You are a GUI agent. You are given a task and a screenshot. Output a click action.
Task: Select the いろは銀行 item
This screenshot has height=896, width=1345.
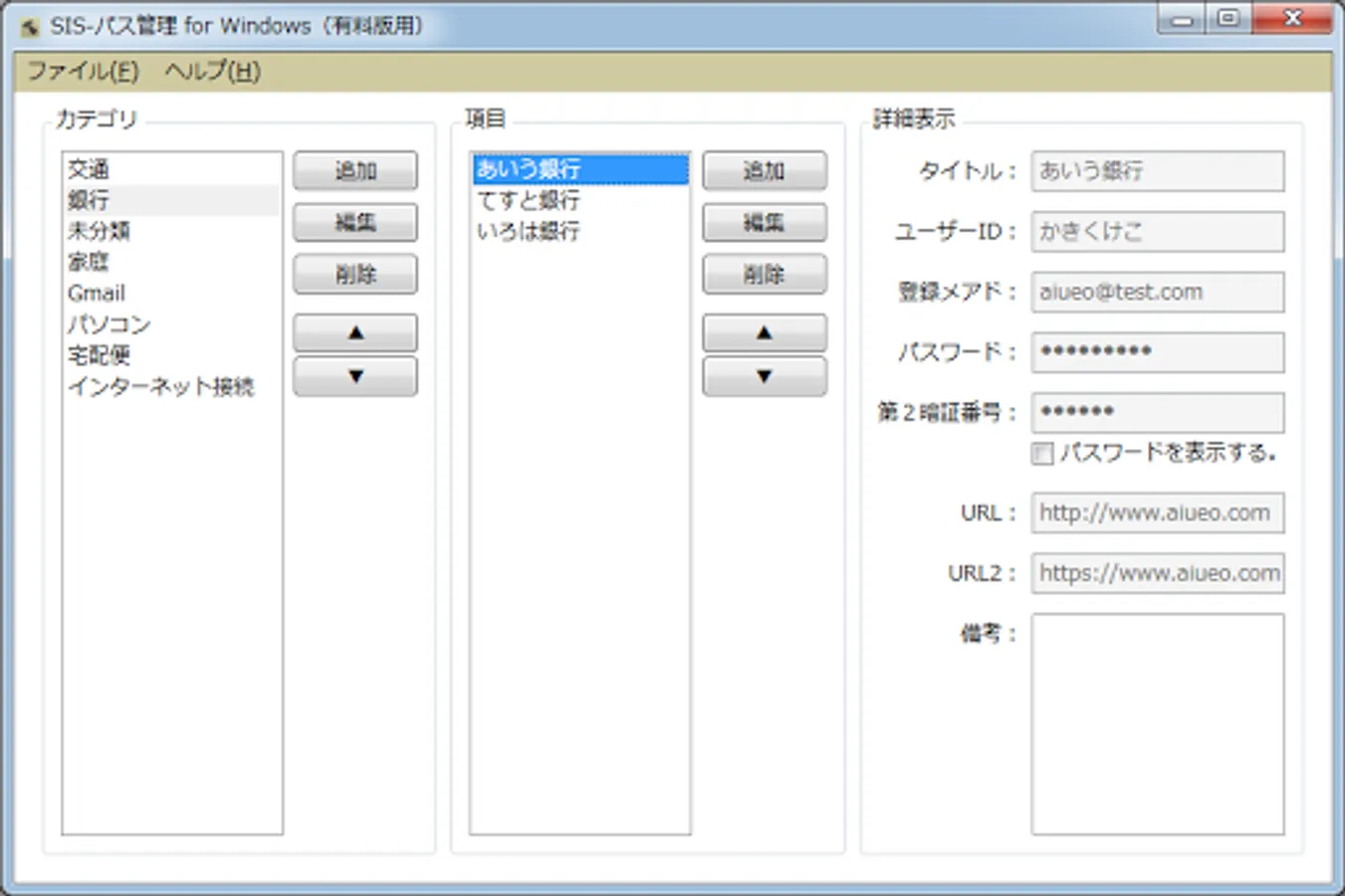coord(580,231)
